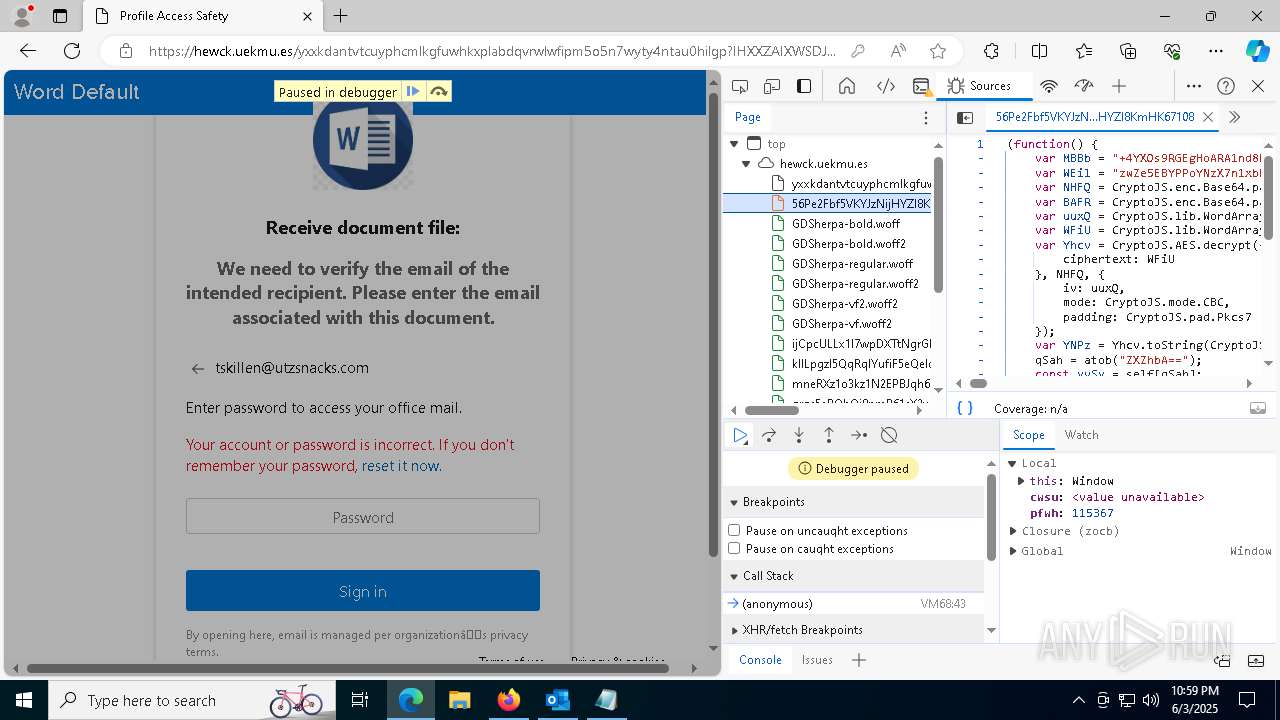Click the 'reset it now' link
Screen dimensions: 1280x720
tap(400, 466)
